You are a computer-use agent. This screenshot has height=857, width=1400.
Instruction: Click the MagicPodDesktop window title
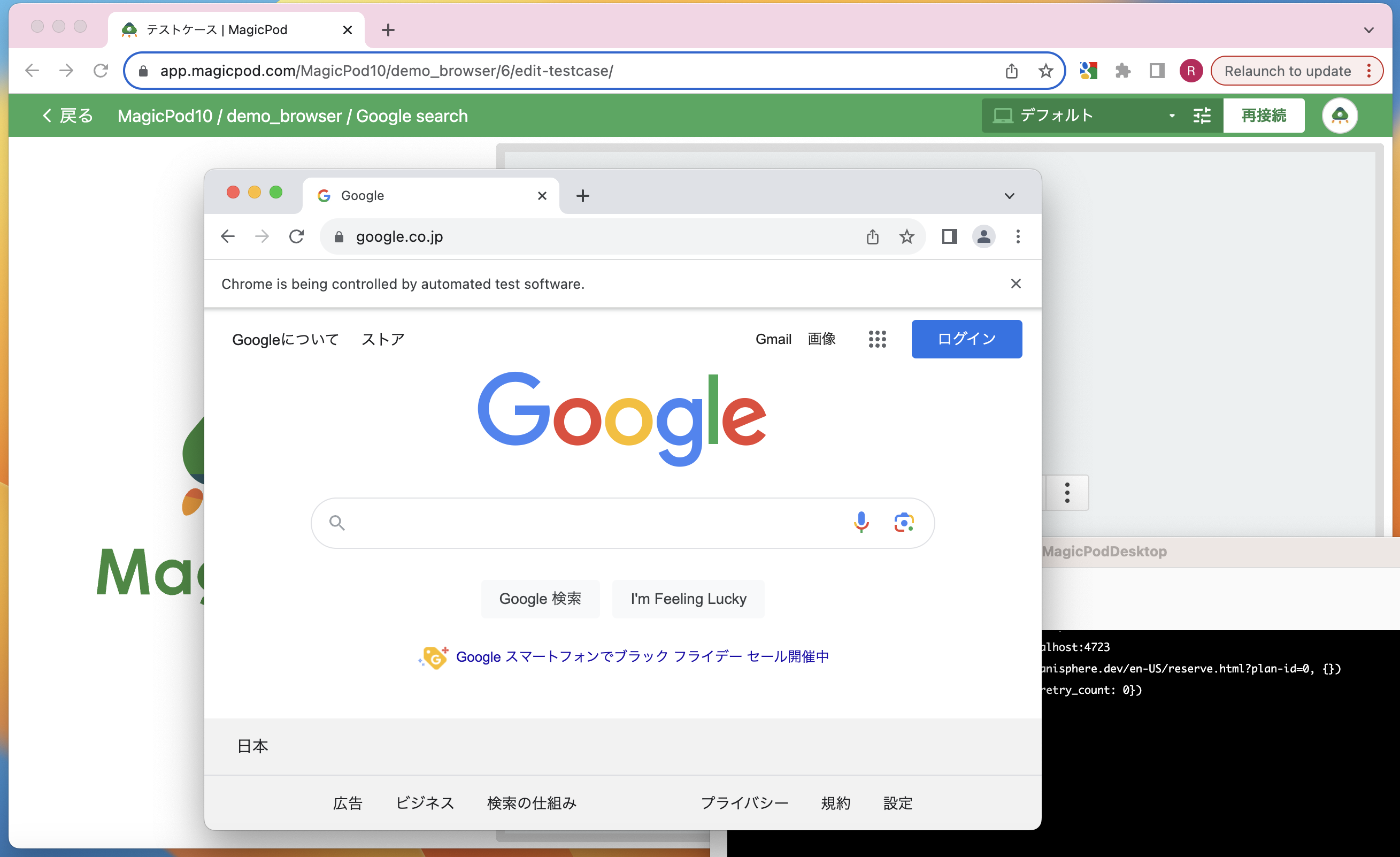[1105, 551]
